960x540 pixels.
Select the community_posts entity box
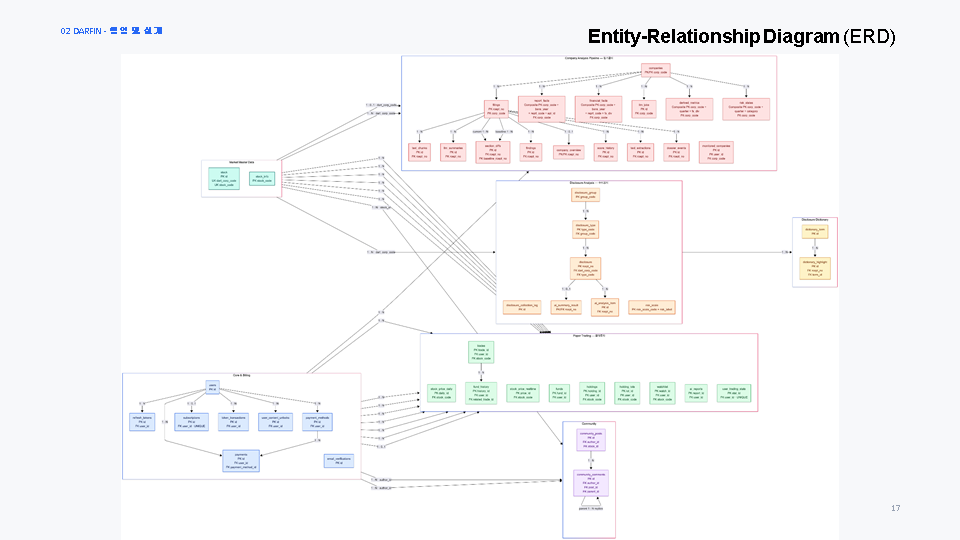tap(591, 440)
